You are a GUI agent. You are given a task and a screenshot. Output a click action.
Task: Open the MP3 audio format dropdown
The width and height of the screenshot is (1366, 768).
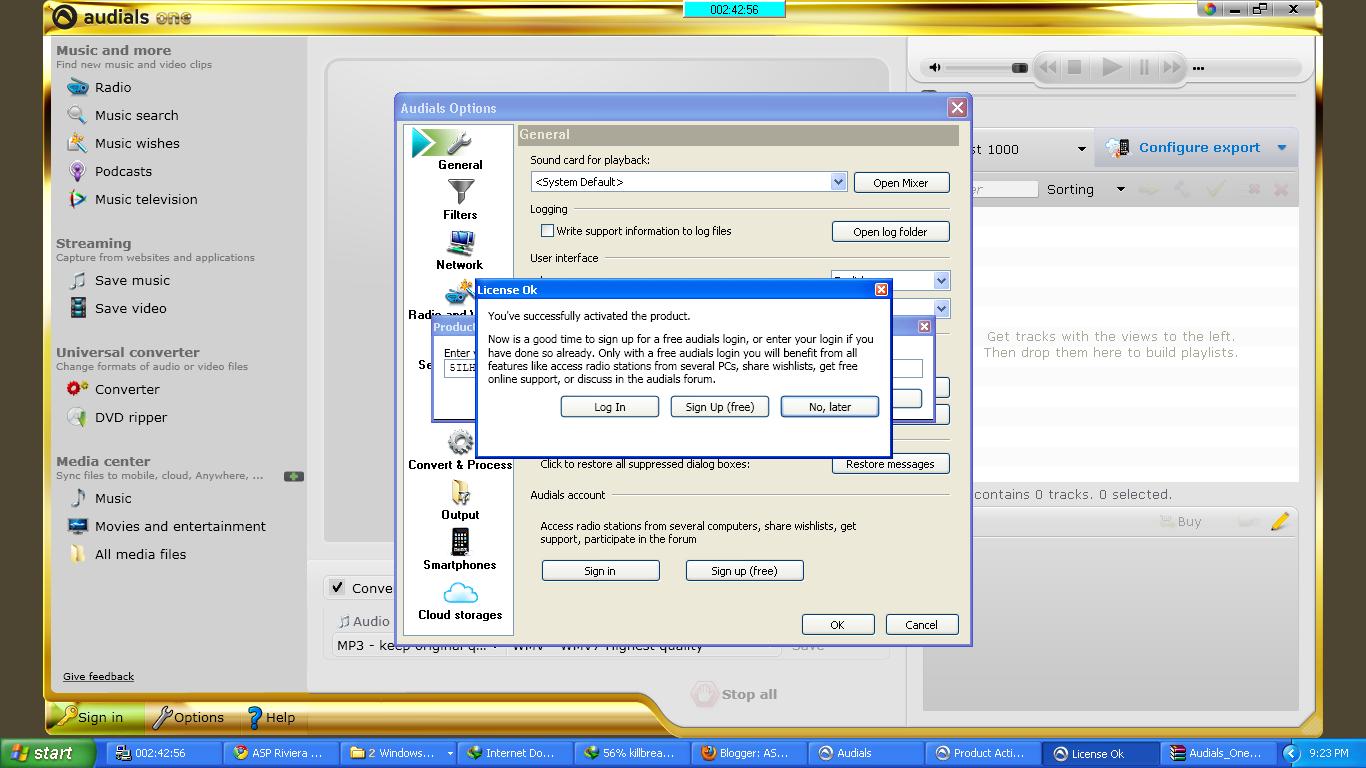point(416,645)
